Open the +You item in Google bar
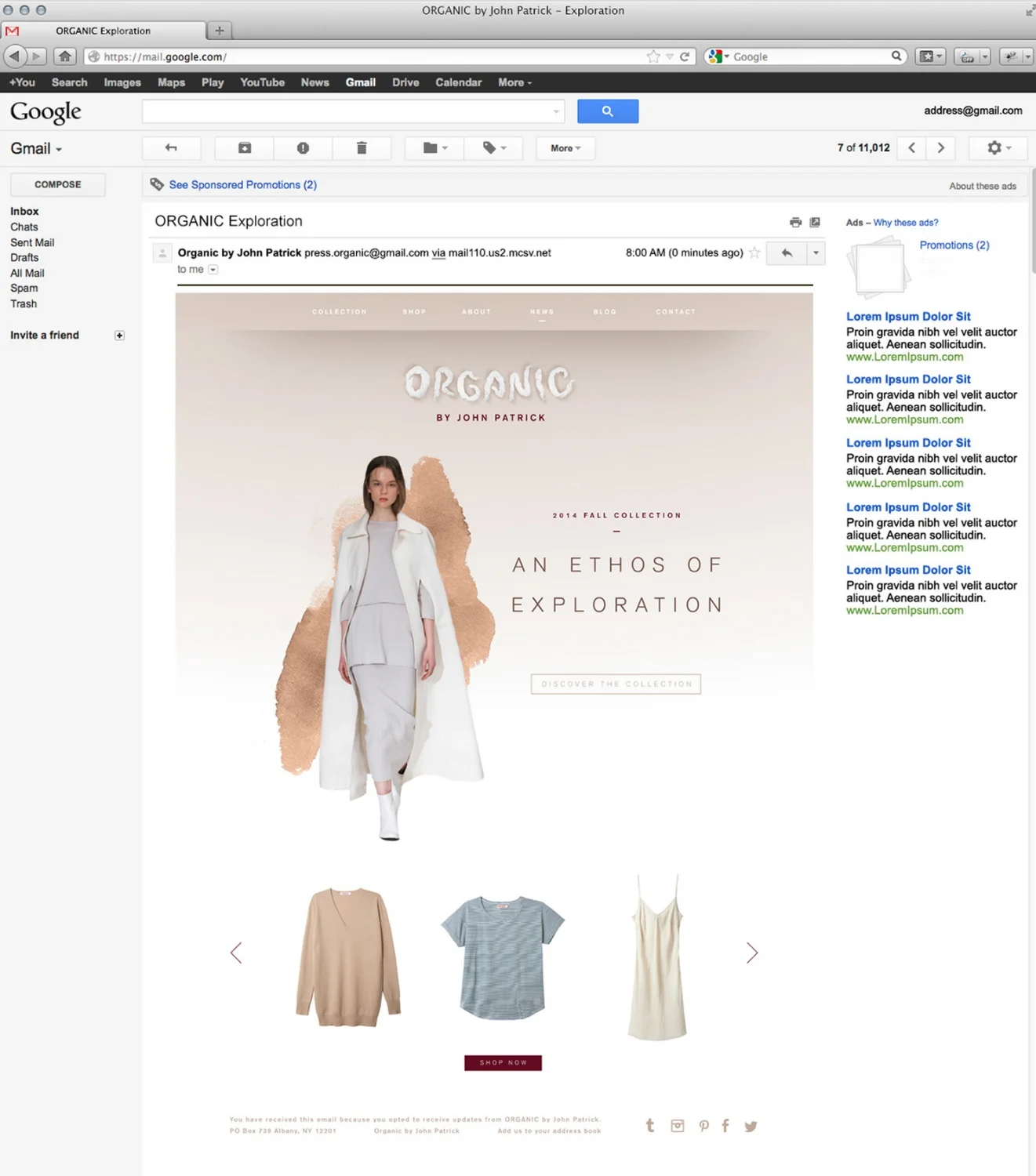Viewport: 1036px width, 1176px height. click(22, 82)
